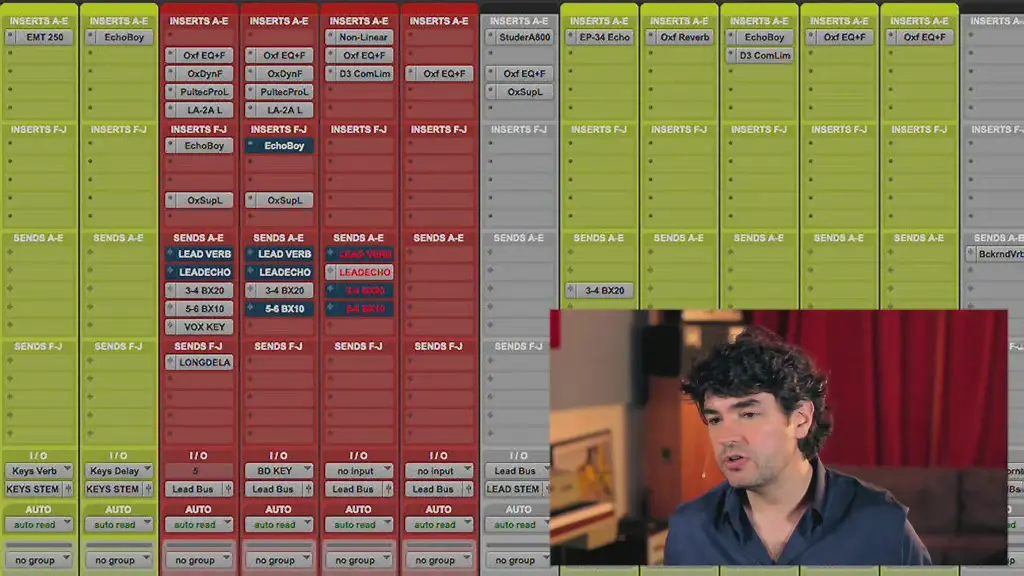Open highlighted EchoBoy insert on BD KEY track
The height and width of the screenshot is (576, 1024).
[284, 146]
